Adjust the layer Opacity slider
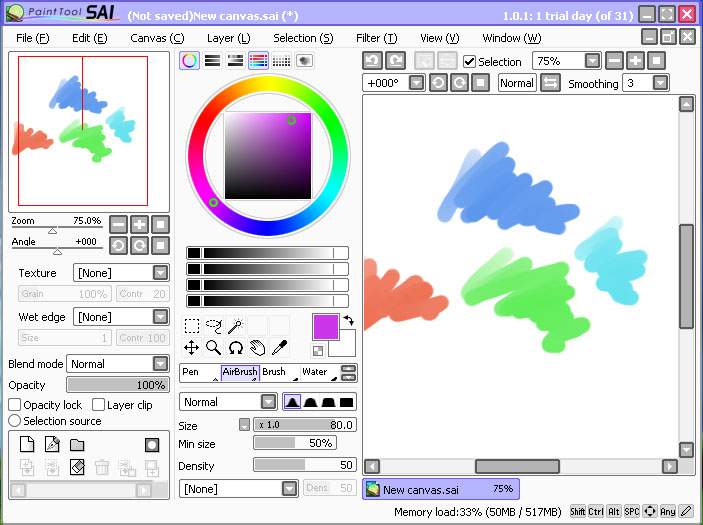 118,385
